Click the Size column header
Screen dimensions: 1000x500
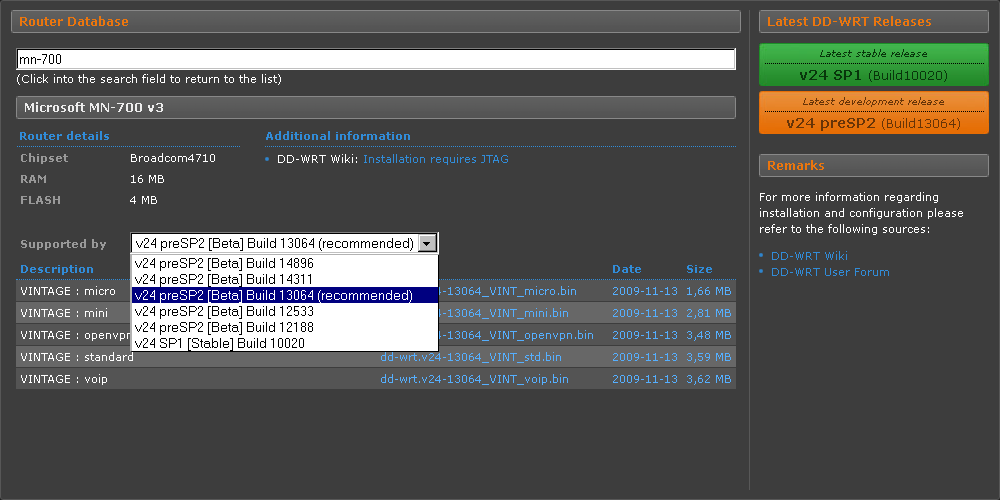(699, 269)
